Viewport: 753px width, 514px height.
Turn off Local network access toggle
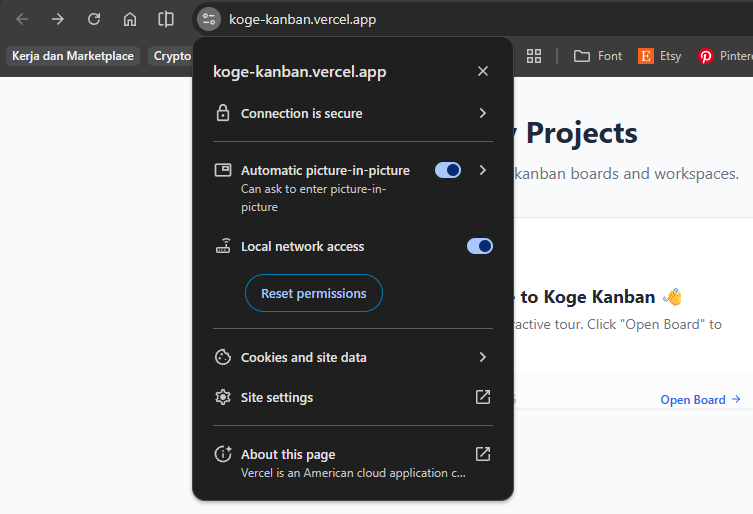coord(480,246)
